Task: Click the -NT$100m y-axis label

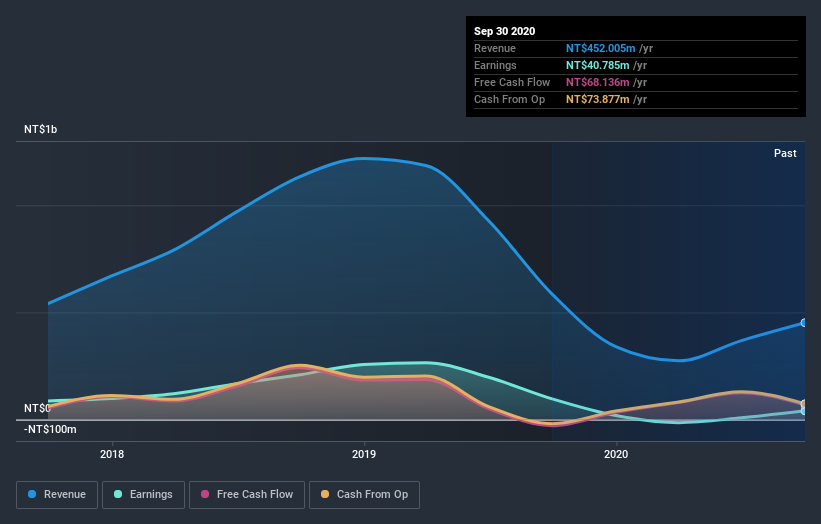Action: [x=50, y=429]
